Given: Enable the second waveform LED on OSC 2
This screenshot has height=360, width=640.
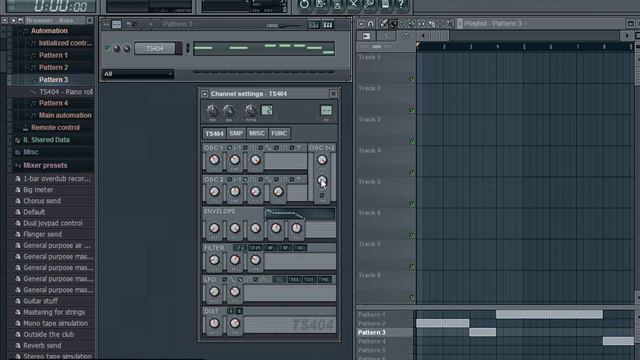Looking at the screenshot, I should (245, 179).
